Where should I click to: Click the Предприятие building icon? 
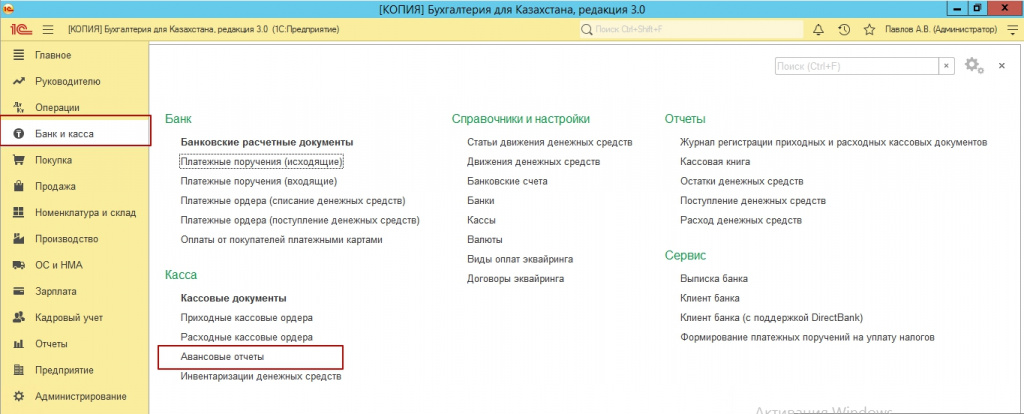(x=19, y=370)
